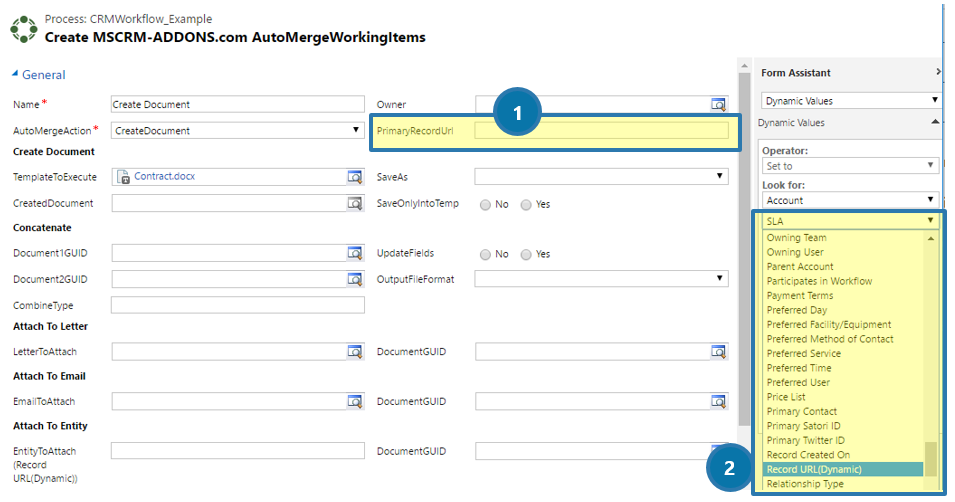Open the OutputFileFormat dropdown
This screenshot has height=502, width=955.
coord(601,278)
